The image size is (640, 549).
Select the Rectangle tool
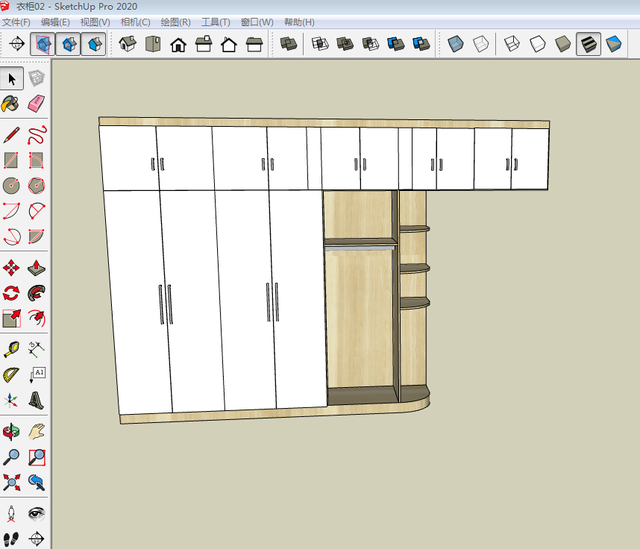(11, 160)
